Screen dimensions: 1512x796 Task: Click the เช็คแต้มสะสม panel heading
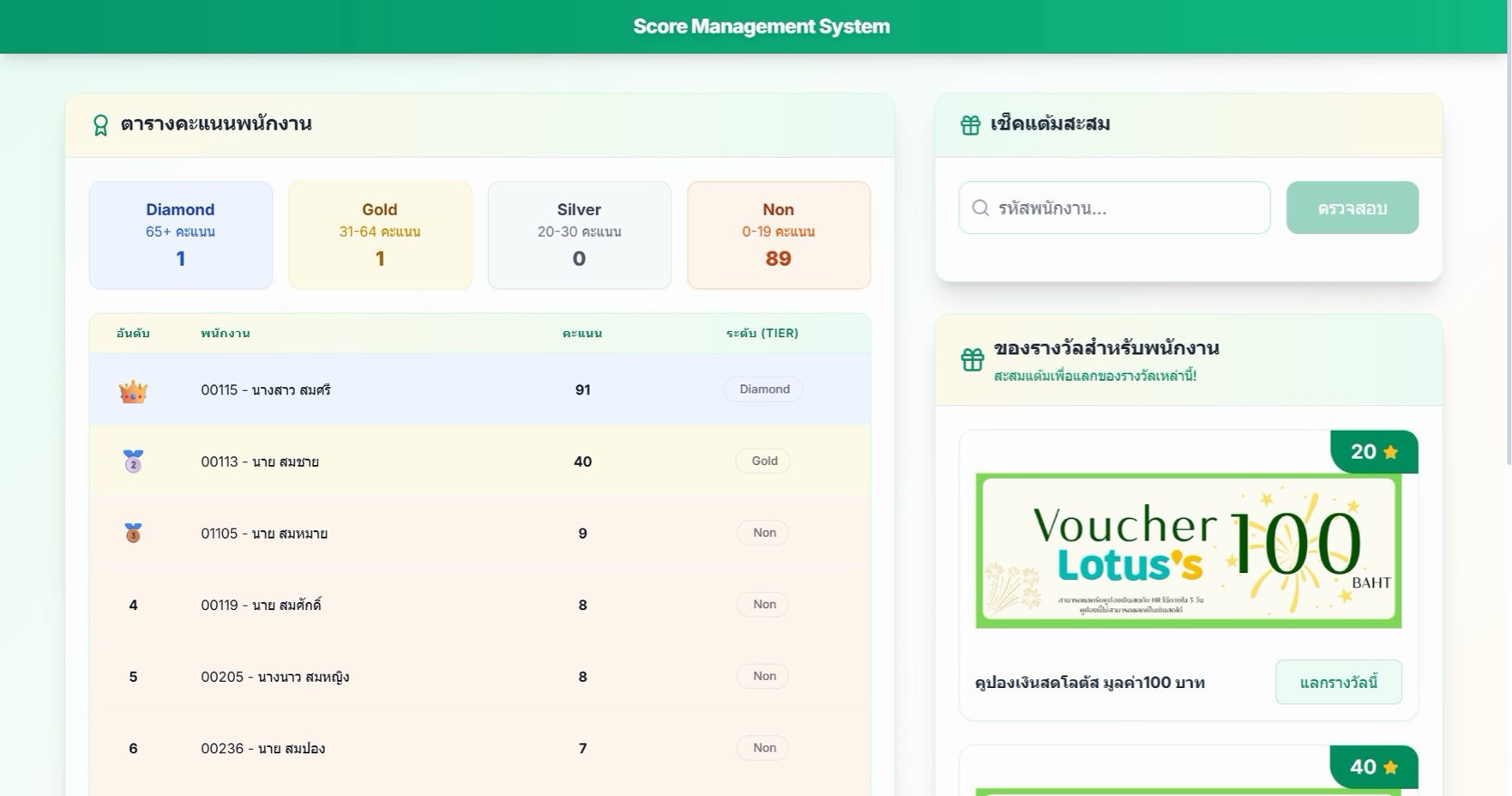pyautogui.click(x=1051, y=124)
